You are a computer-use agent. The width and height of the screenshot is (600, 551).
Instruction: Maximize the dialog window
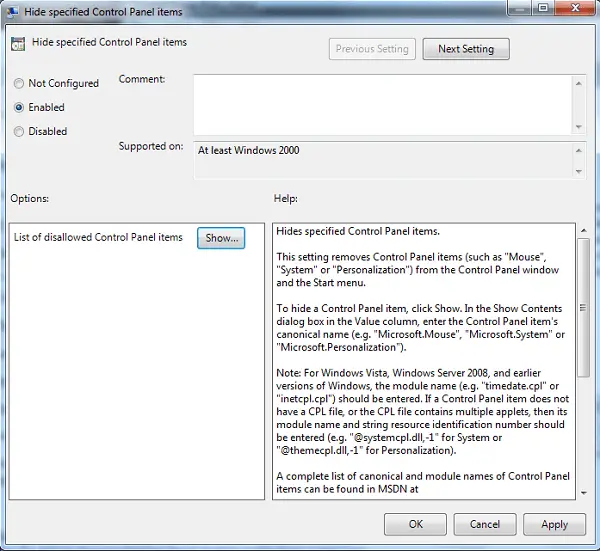point(543,8)
